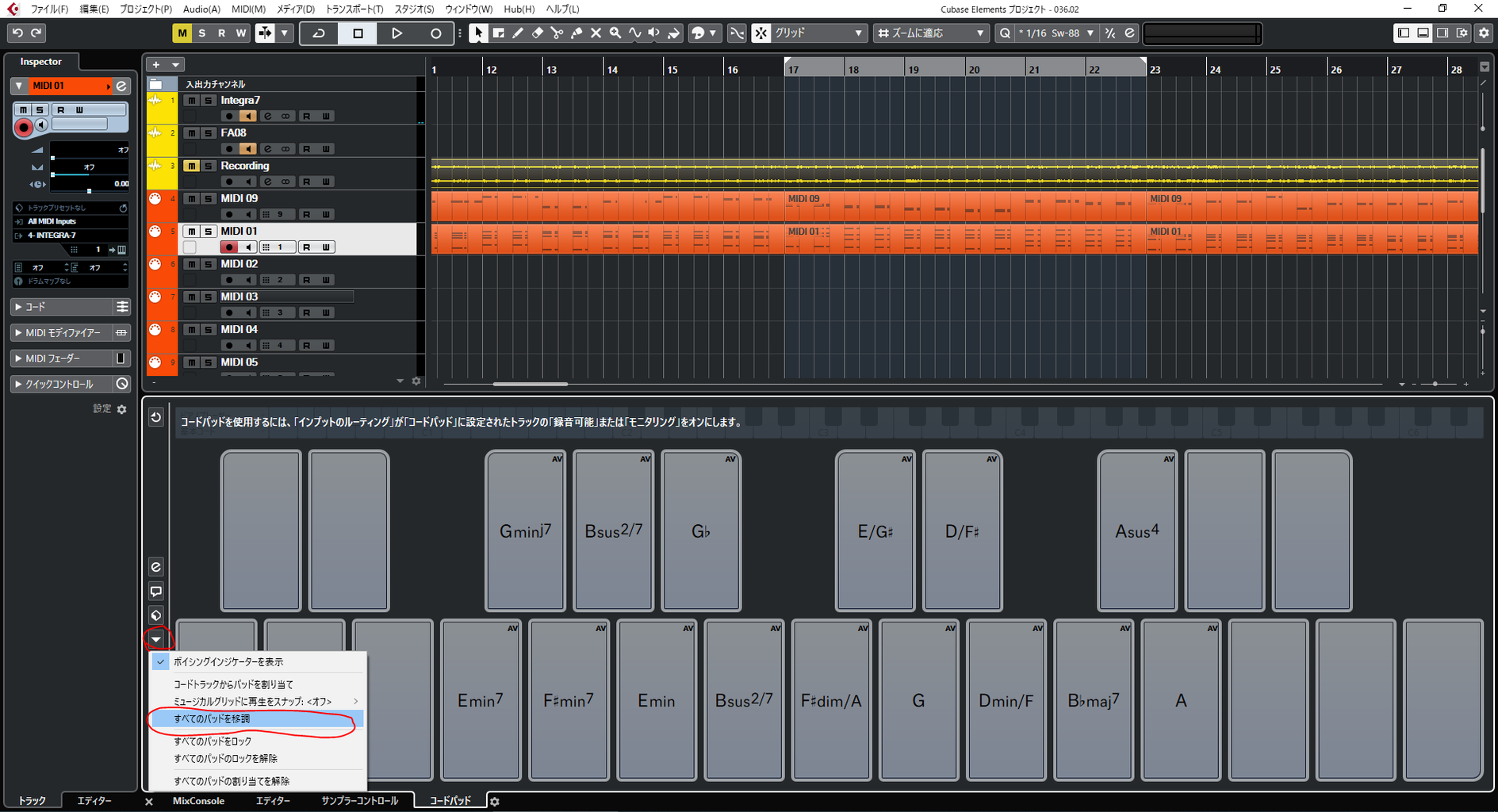Toggle the Cycle loop button
Image resolution: width=1498 pixels, height=812 pixels.
point(319,33)
